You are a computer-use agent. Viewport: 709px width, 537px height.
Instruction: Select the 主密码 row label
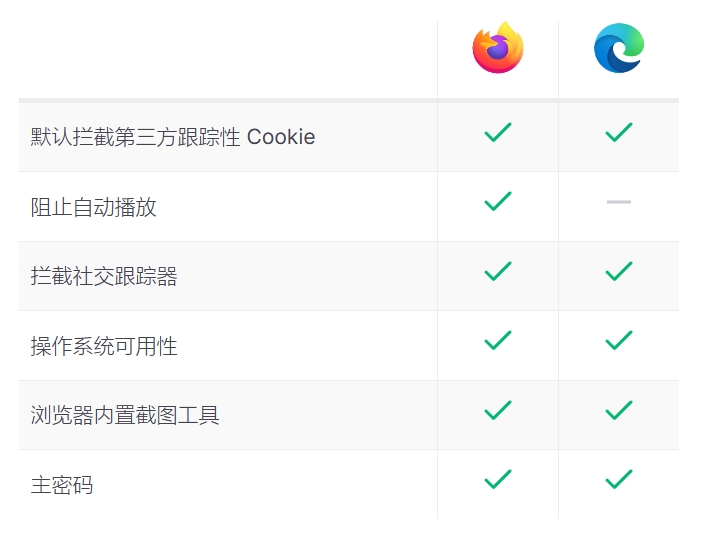point(62,485)
